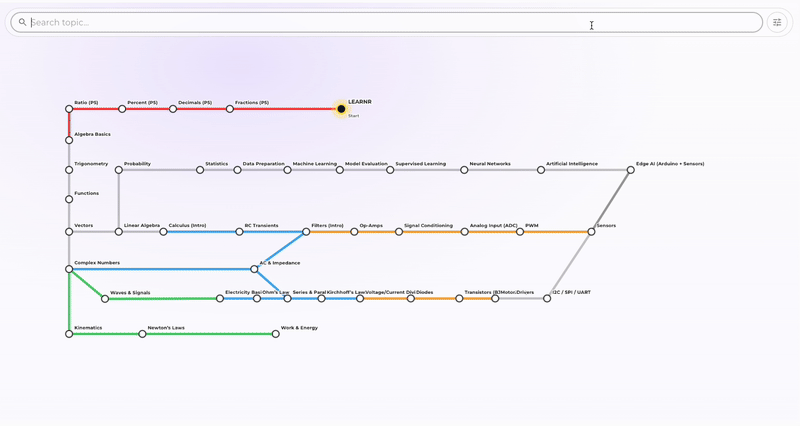Select the AC & Impedance node
The height and width of the screenshot is (426, 800).
click(x=254, y=269)
